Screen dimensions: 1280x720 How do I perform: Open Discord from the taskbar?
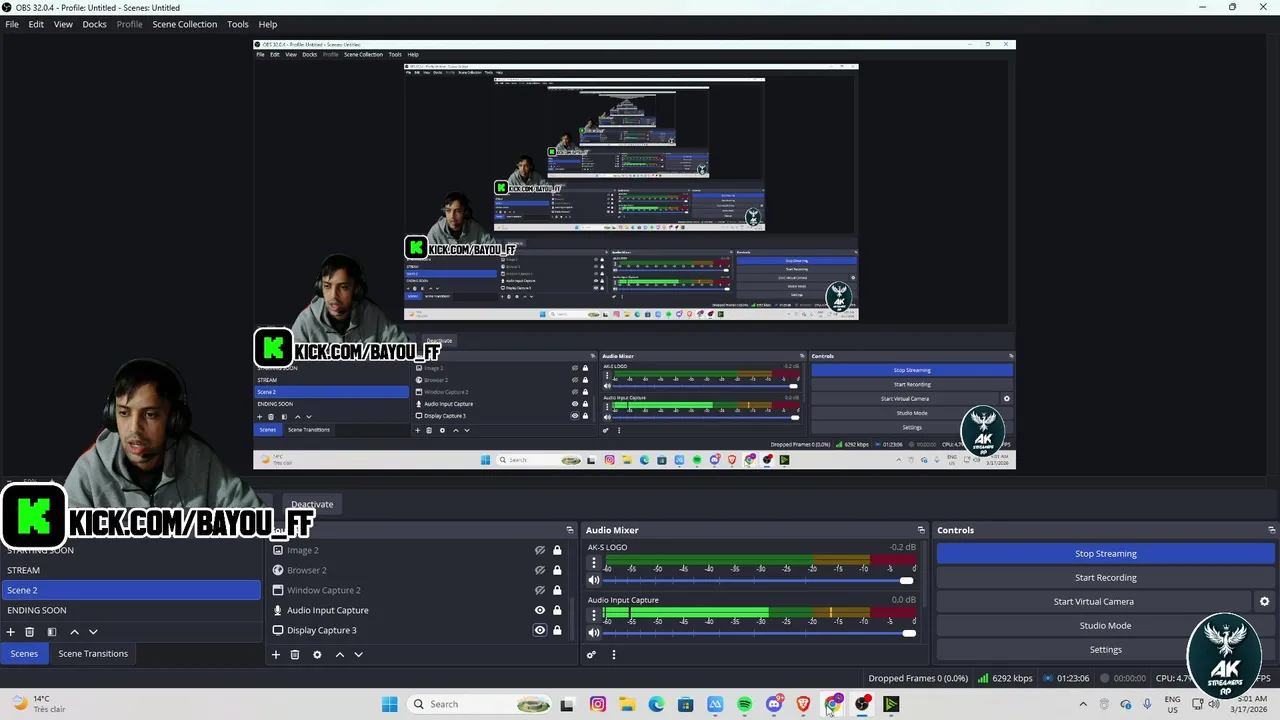click(774, 704)
